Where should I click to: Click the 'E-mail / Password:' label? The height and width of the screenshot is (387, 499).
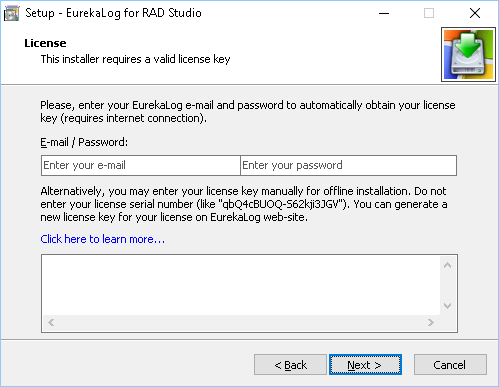pyautogui.click(x=84, y=142)
